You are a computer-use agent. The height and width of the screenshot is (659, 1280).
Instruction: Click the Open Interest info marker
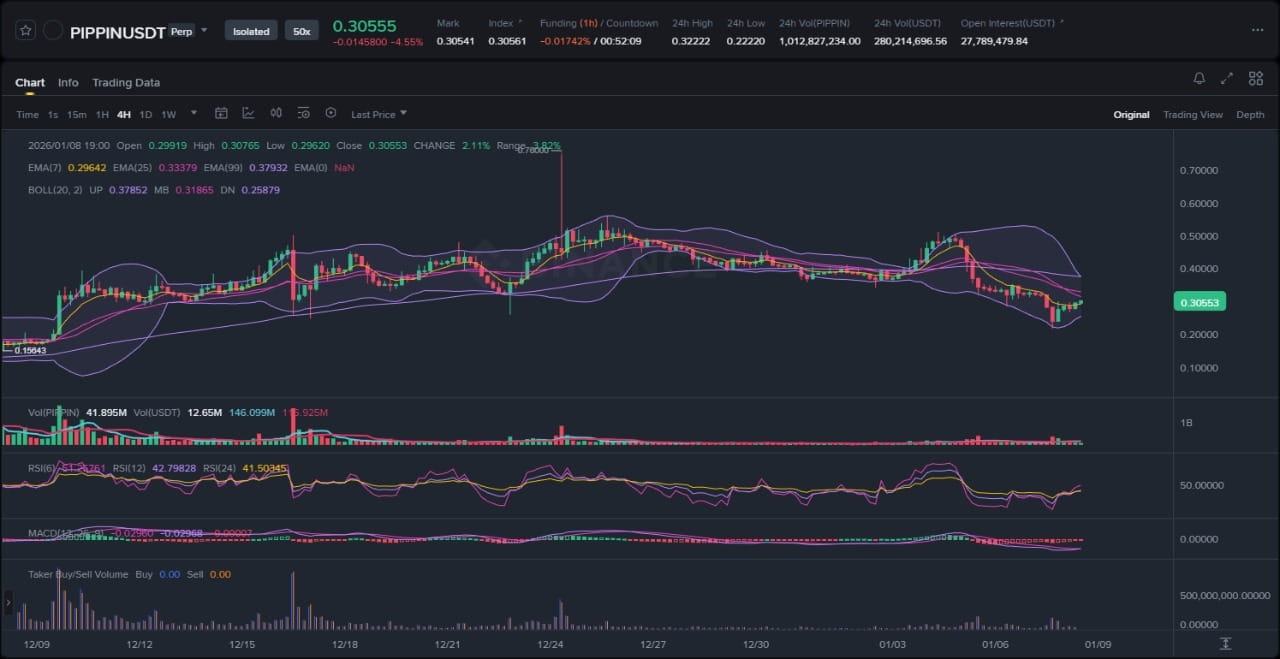click(x=1061, y=21)
